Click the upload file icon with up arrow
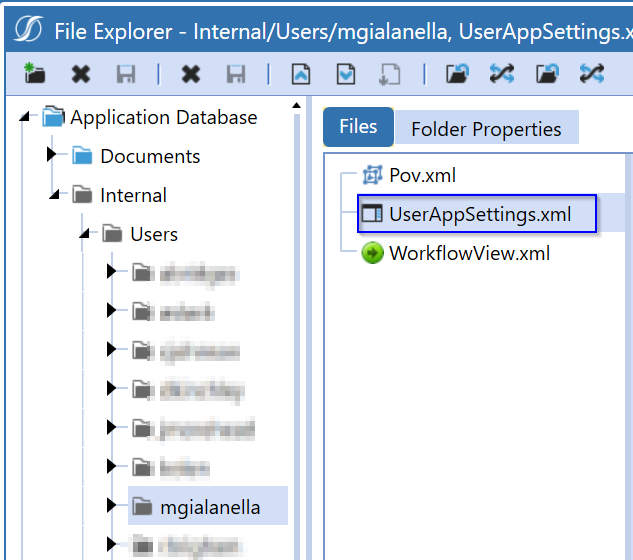The height and width of the screenshot is (560, 633). [301, 74]
